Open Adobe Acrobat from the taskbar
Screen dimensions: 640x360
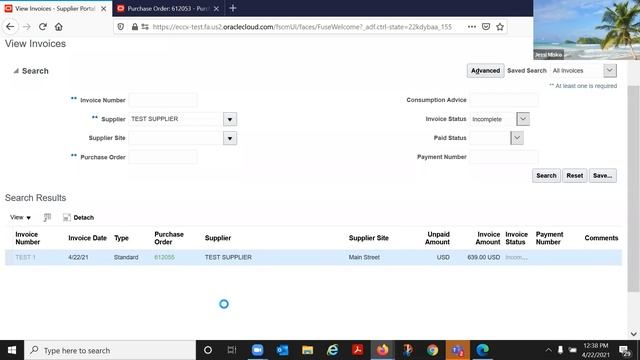pos(358,350)
